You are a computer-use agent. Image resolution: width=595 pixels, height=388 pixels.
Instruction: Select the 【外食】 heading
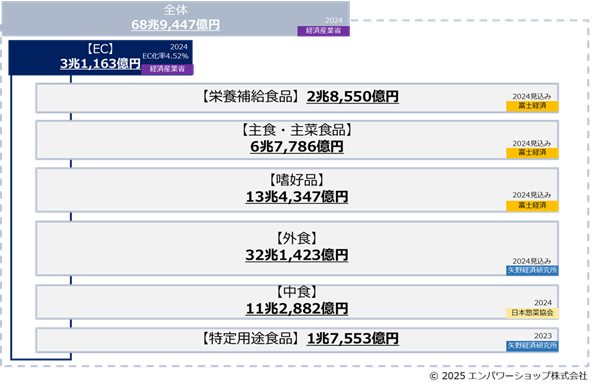pos(297,238)
